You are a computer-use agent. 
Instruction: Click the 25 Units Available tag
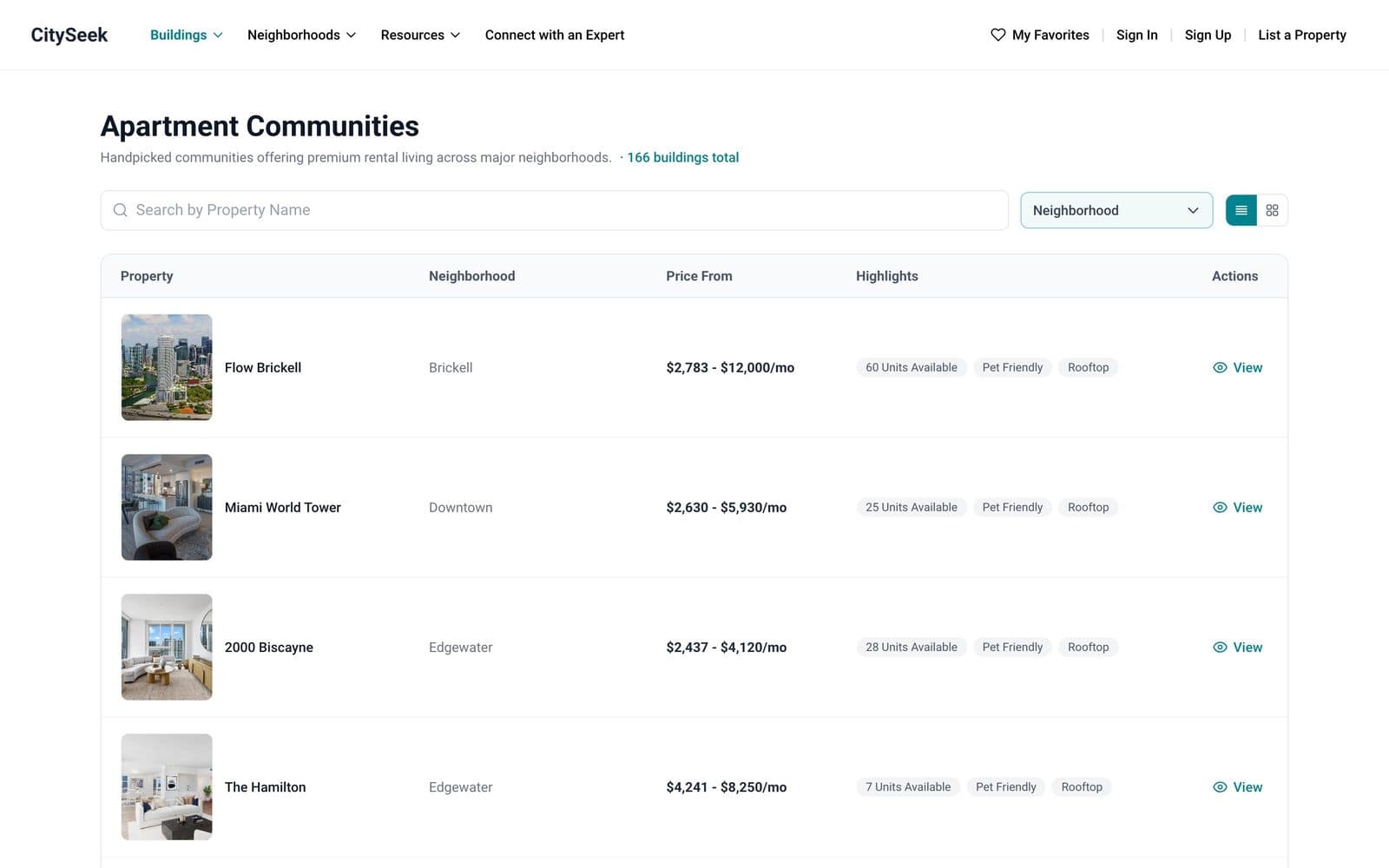coord(912,507)
